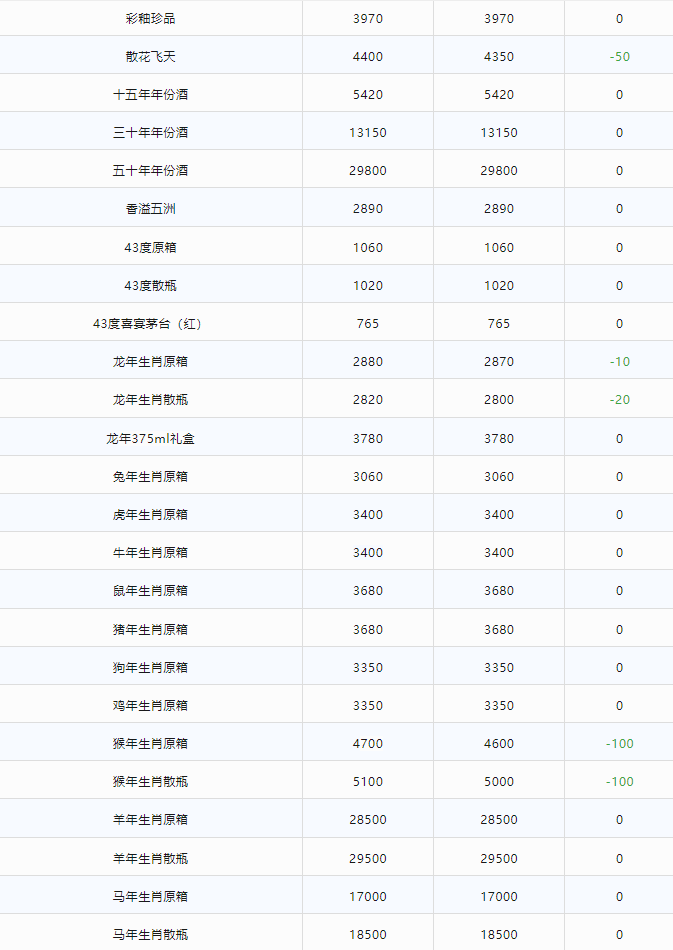Click the 4400 price for 散花飞天

368,57
